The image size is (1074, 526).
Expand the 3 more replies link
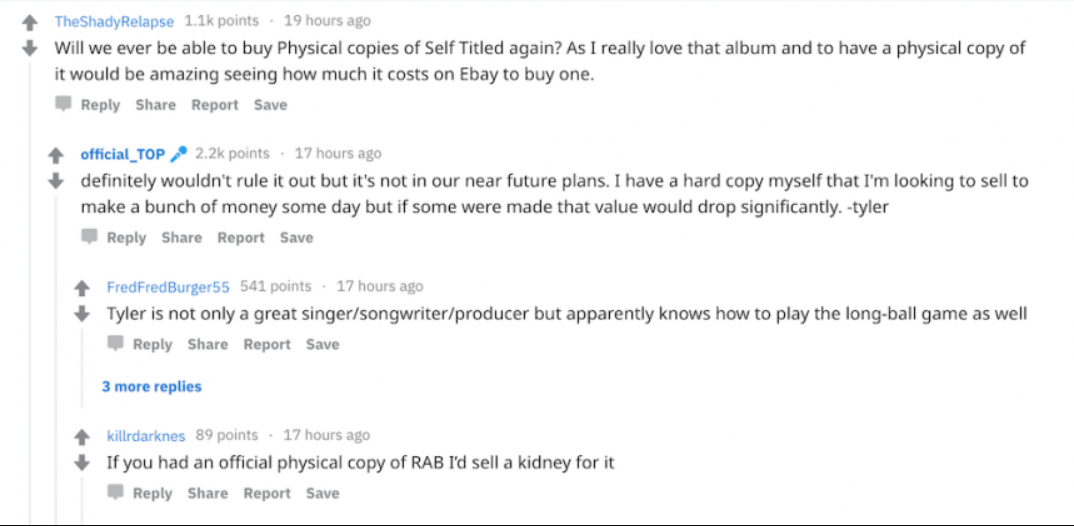click(152, 386)
